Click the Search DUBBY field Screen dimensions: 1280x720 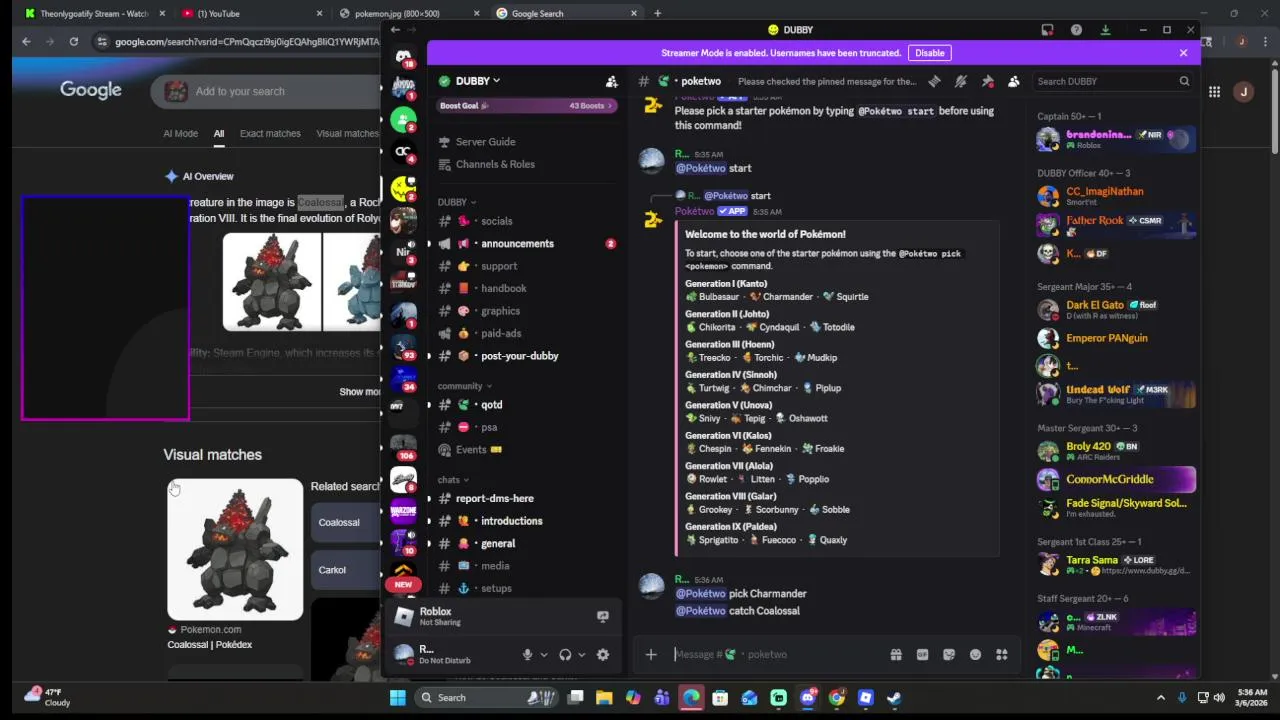1113,81
